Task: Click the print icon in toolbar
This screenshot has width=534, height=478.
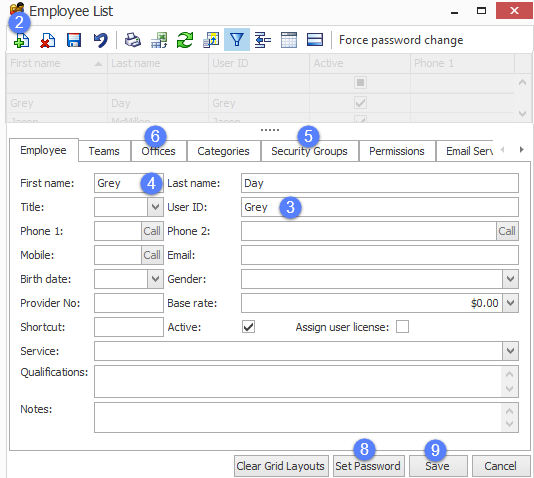Action: (133, 40)
